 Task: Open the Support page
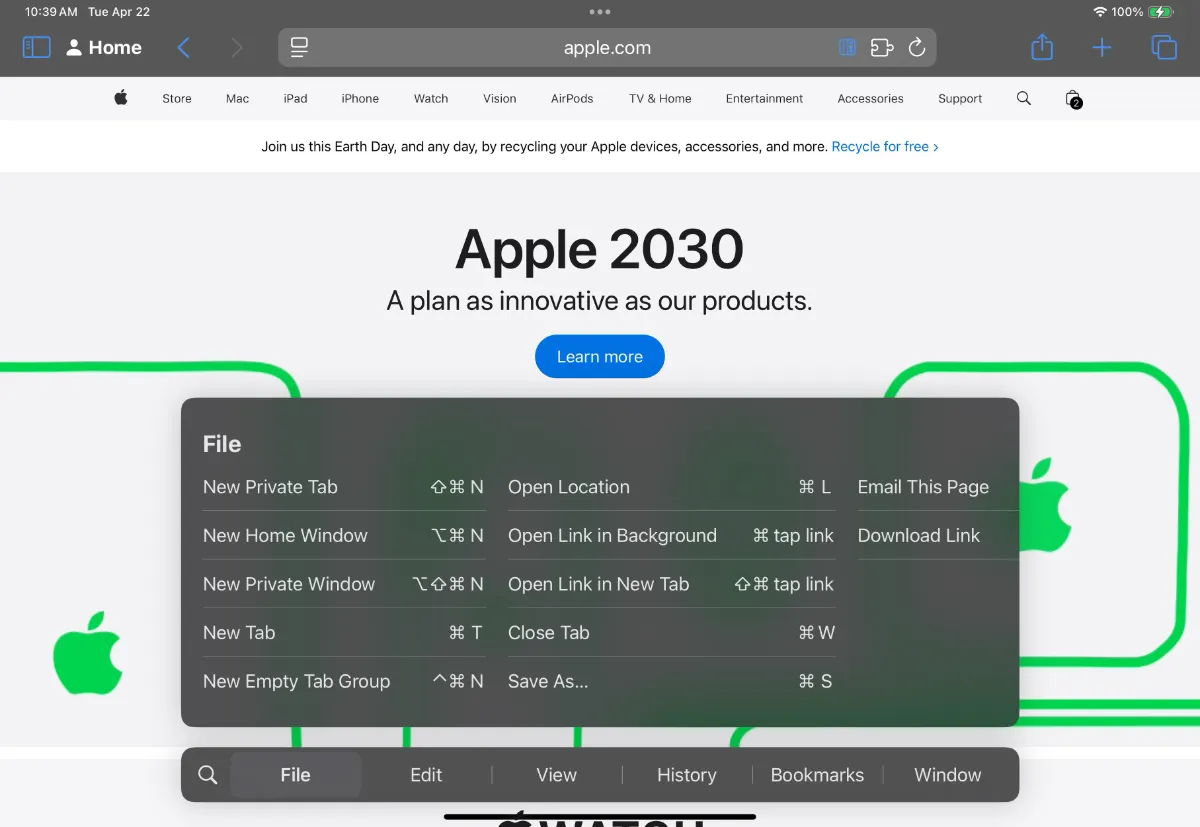coord(960,98)
